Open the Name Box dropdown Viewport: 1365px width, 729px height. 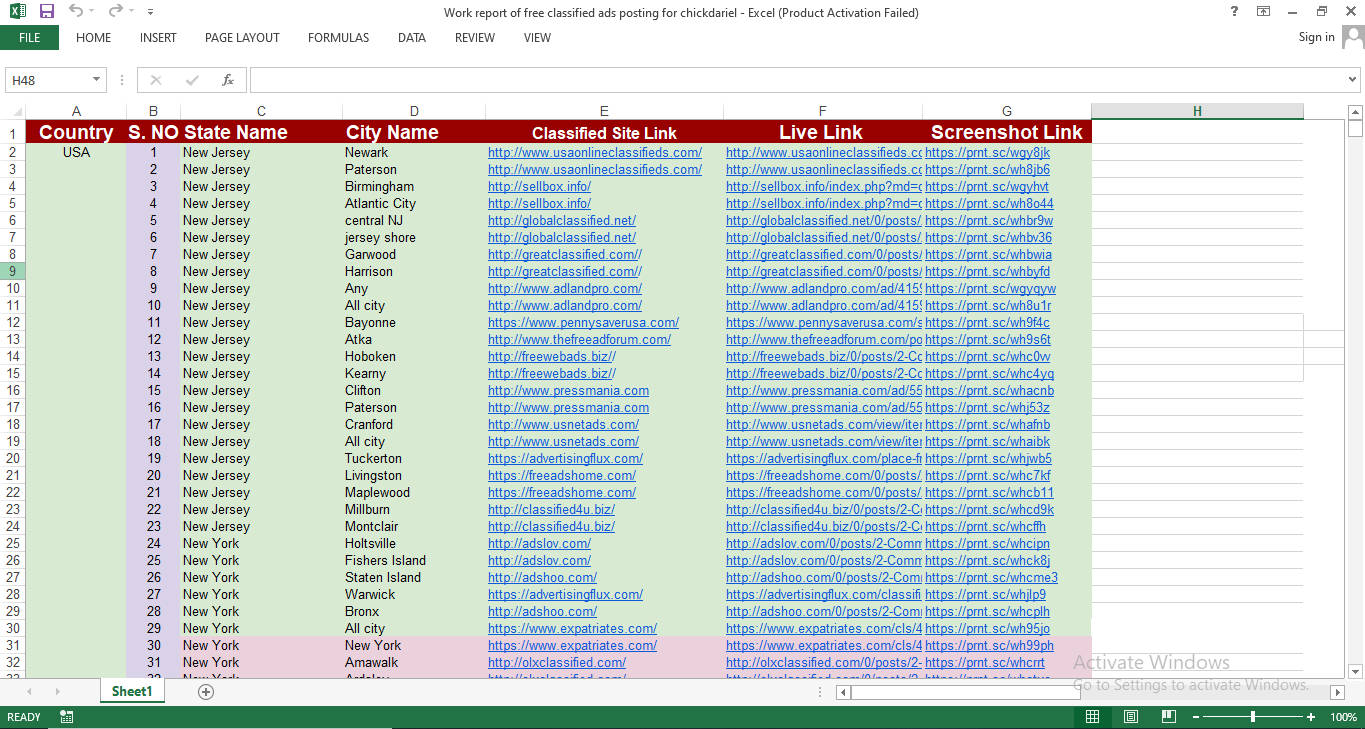pyautogui.click(x=96, y=79)
